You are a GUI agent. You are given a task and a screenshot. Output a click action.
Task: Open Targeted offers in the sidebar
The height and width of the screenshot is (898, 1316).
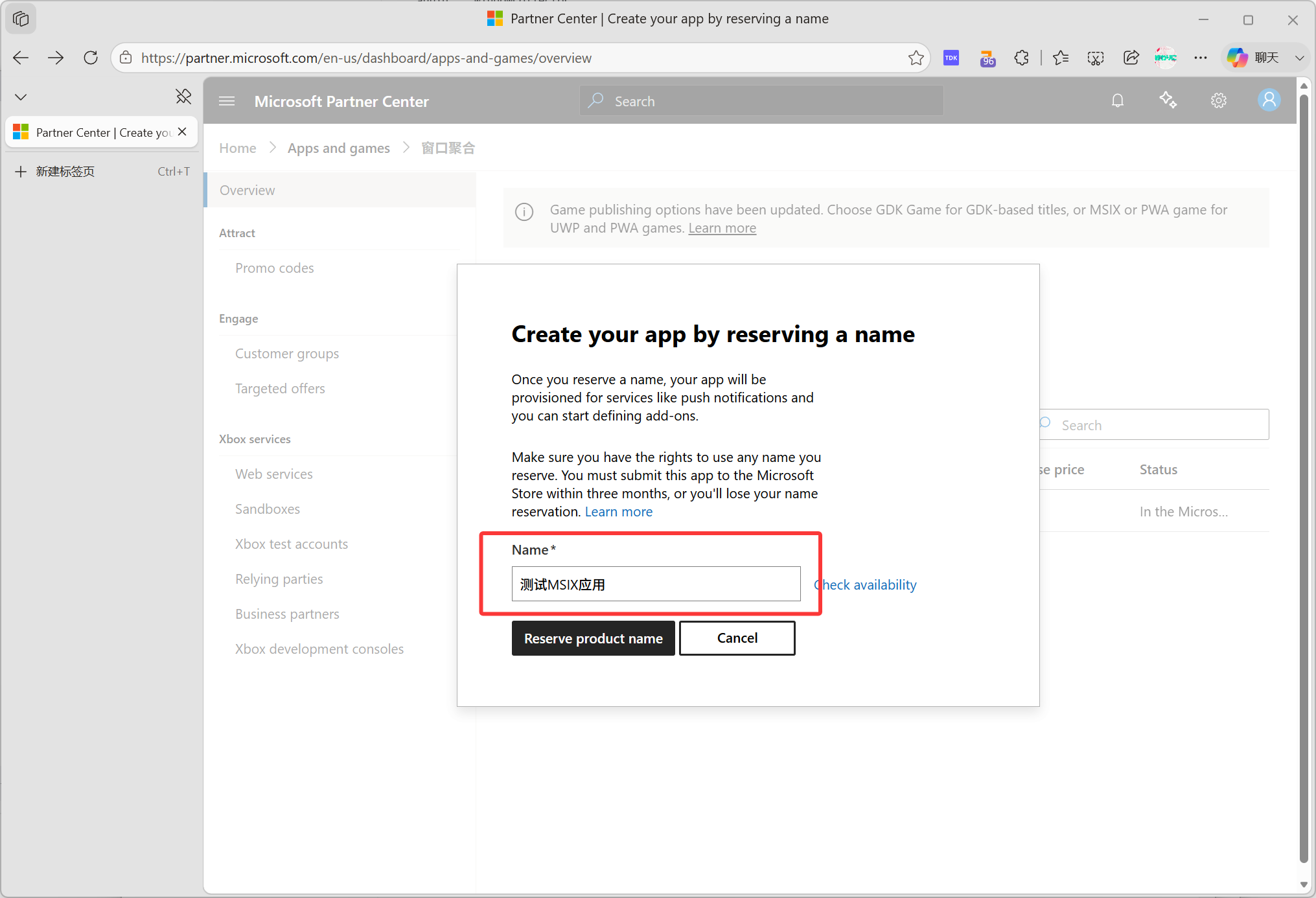coord(280,389)
